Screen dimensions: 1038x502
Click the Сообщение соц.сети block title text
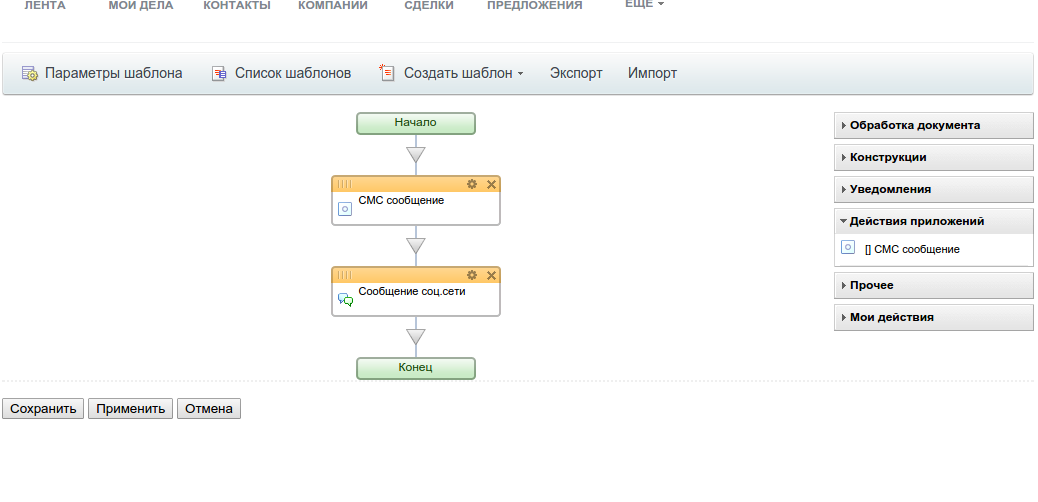412,291
